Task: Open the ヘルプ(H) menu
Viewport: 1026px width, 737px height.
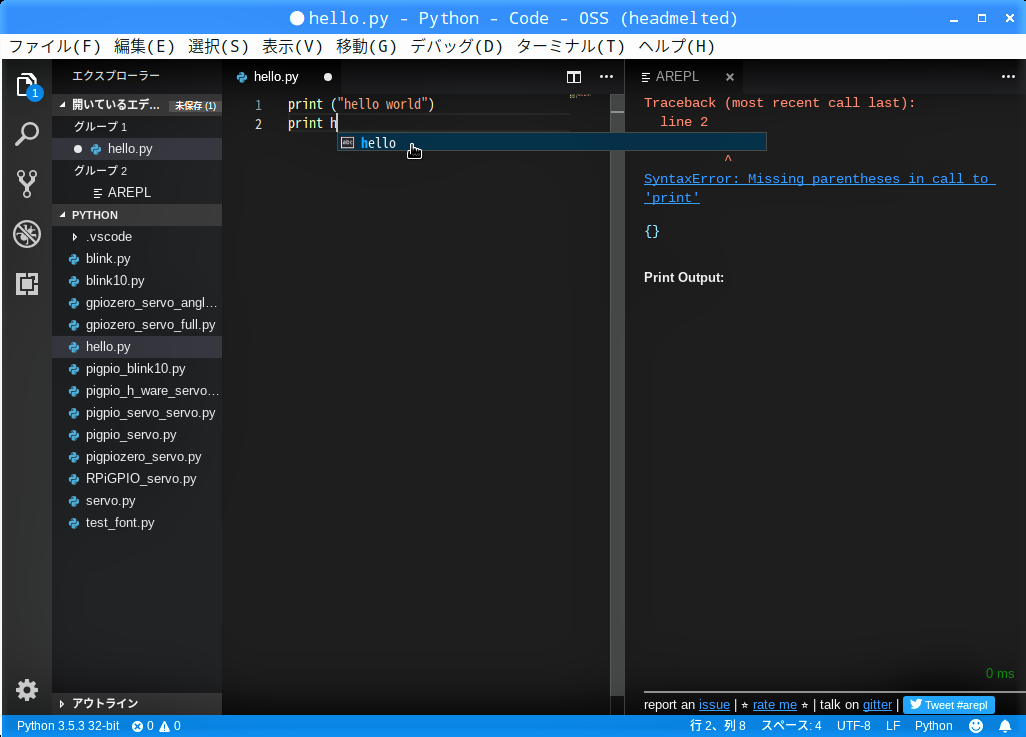Action: (677, 46)
